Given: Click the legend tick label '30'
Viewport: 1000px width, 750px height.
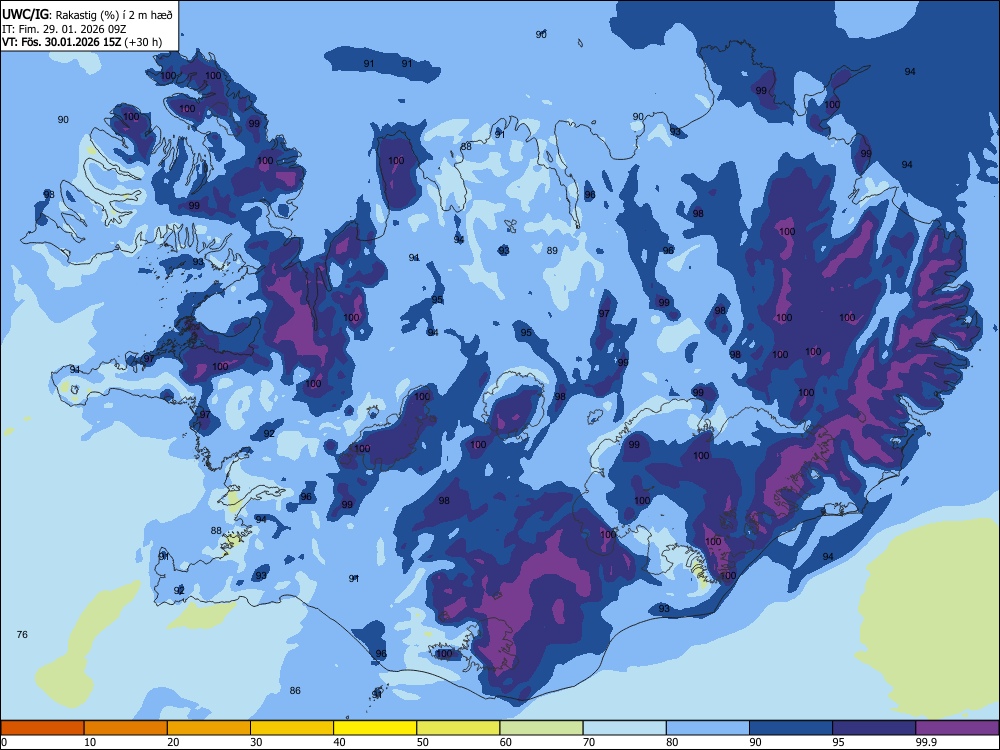Looking at the screenshot, I should 256,742.
